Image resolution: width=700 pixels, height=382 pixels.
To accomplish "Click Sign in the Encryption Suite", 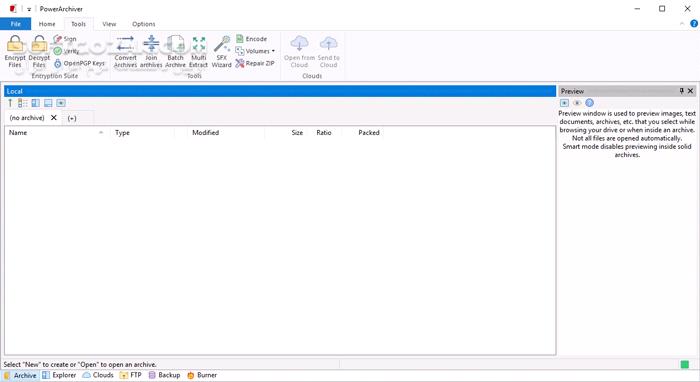I will click(x=65, y=39).
